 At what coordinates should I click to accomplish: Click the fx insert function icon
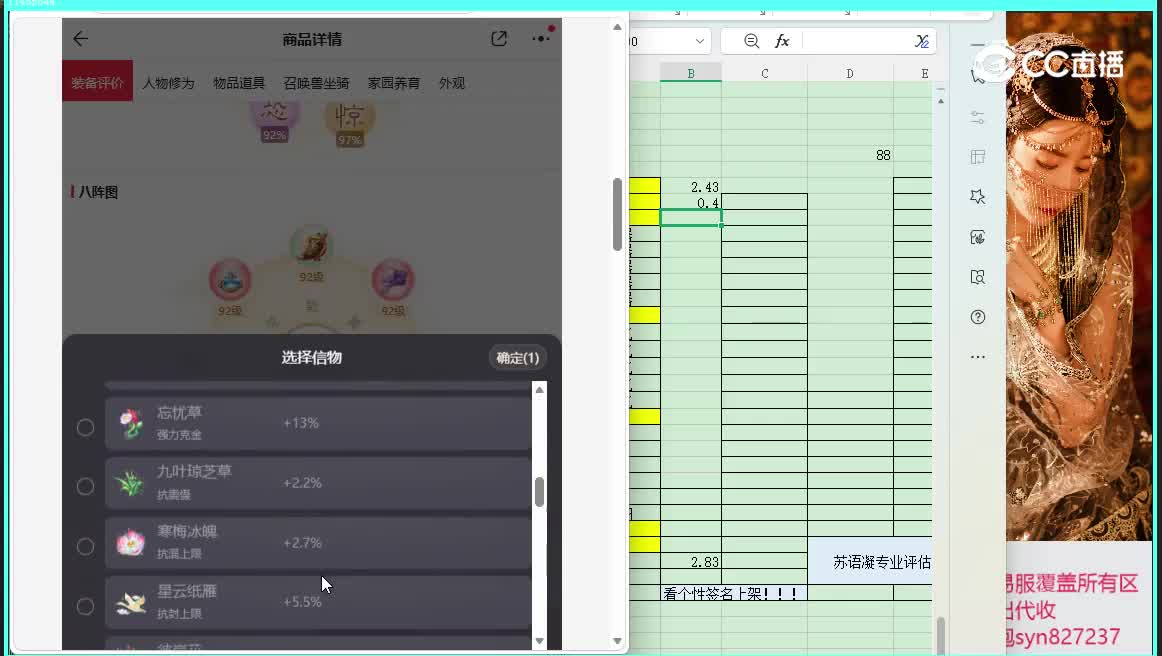[x=782, y=41]
